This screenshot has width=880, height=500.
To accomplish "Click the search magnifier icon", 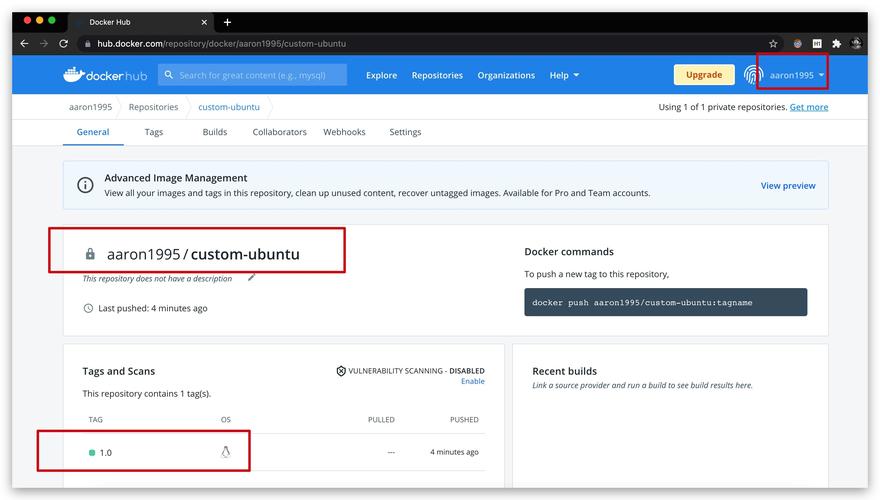I will (x=168, y=75).
